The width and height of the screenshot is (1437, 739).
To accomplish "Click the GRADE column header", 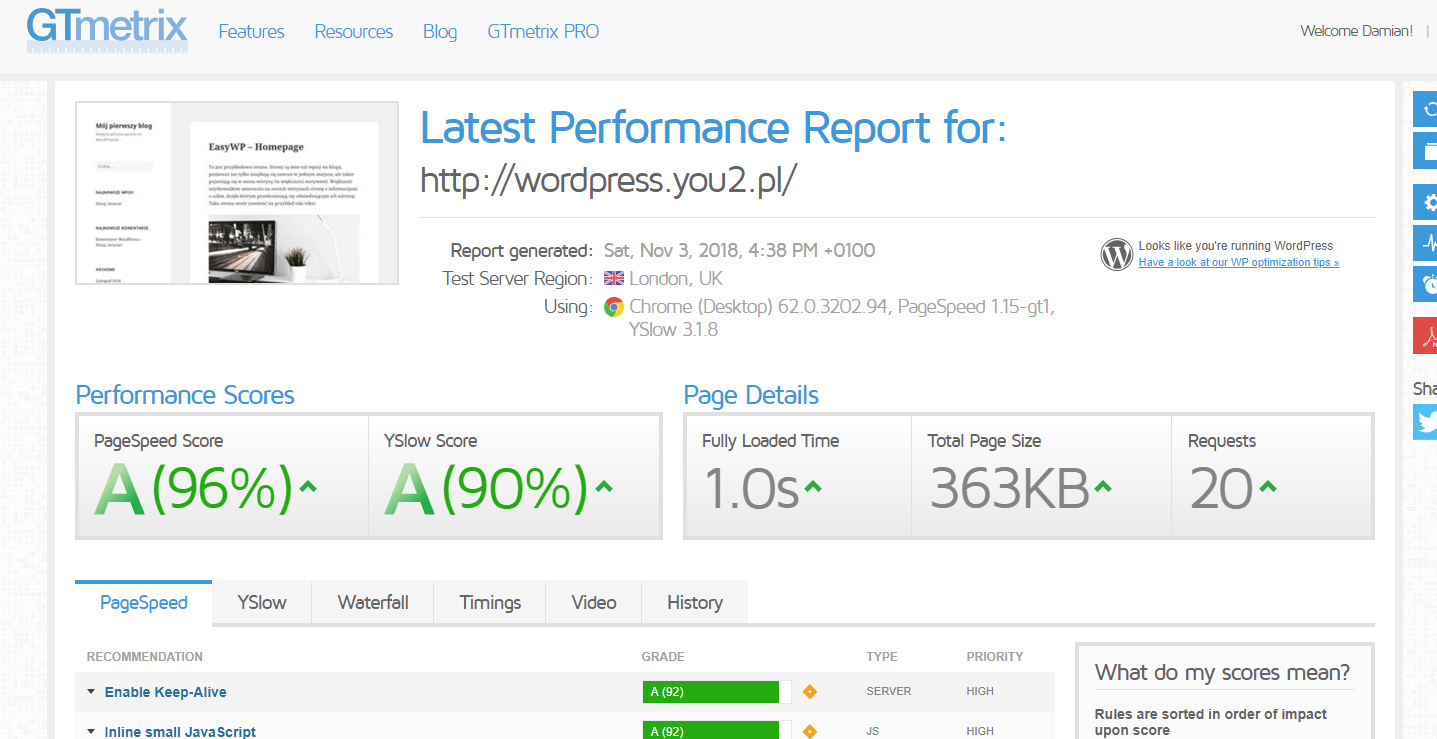I will click(x=663, y=657).
